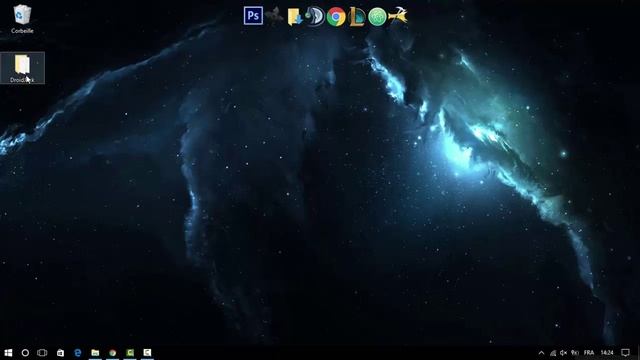This screenshot has width=640, height=360.
Task: Open the clock showing 14:24
Action: tap(607, 353)
